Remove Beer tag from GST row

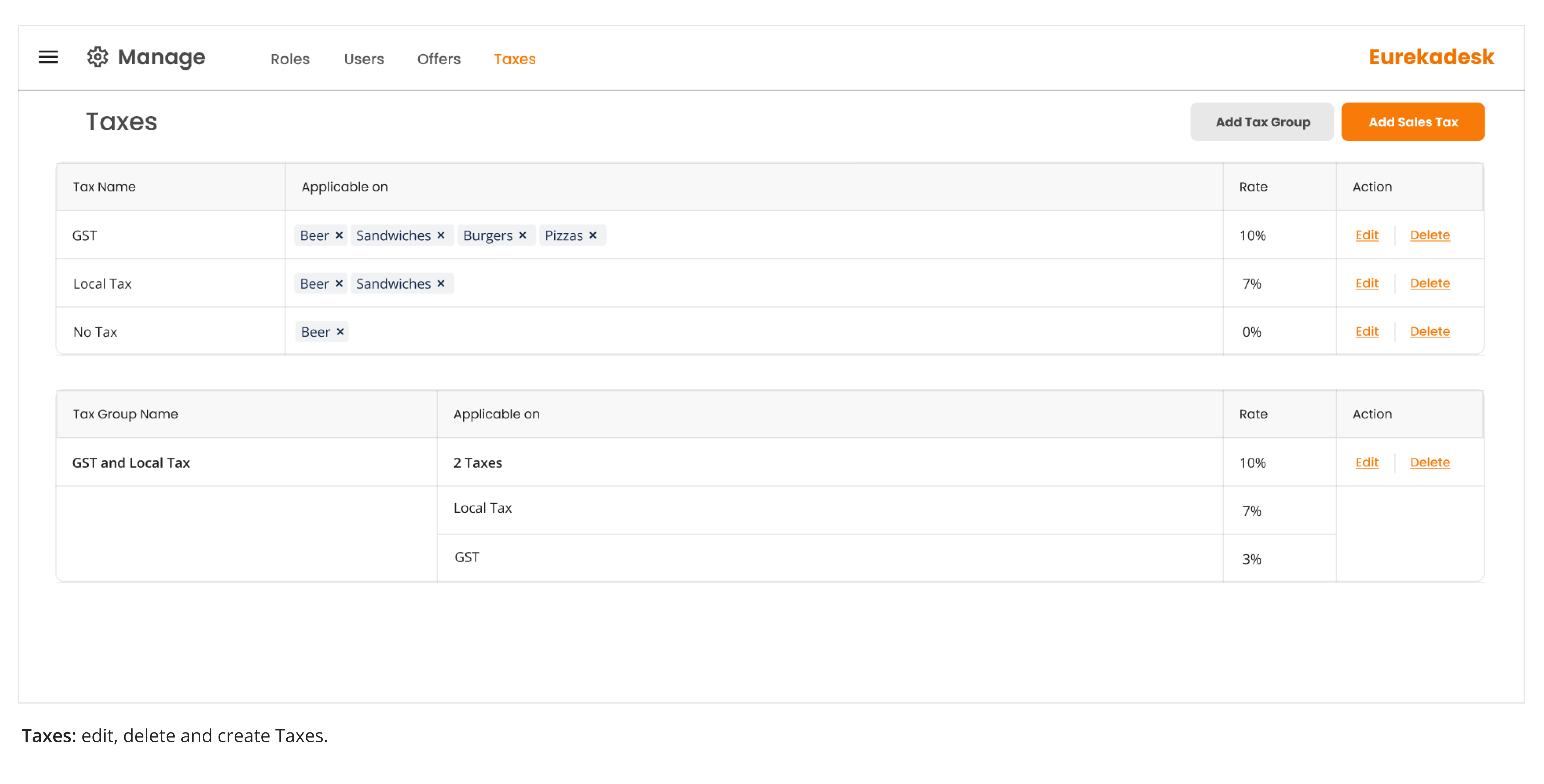pos(339,235)
